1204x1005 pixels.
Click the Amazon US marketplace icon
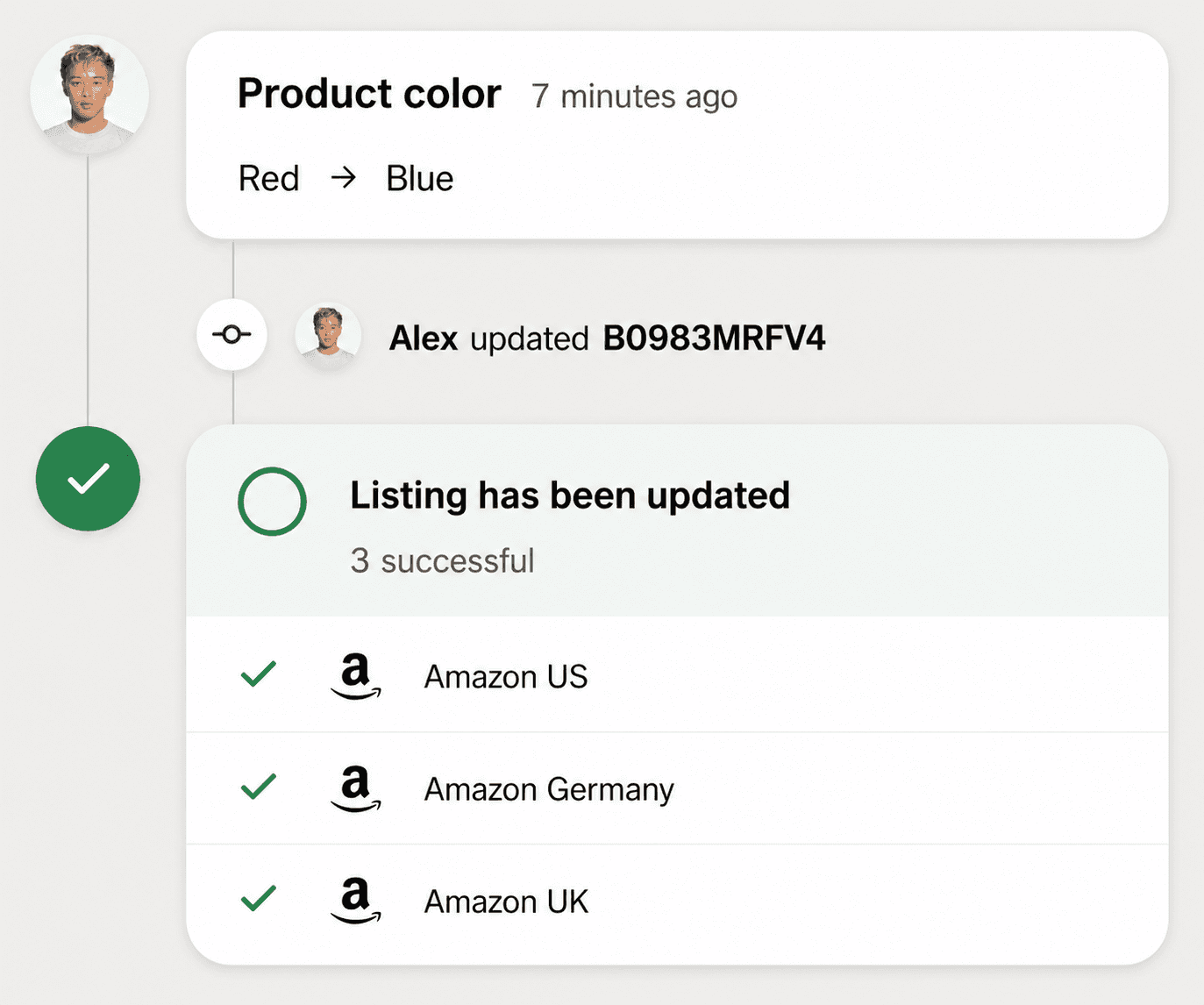click(356, 676)
